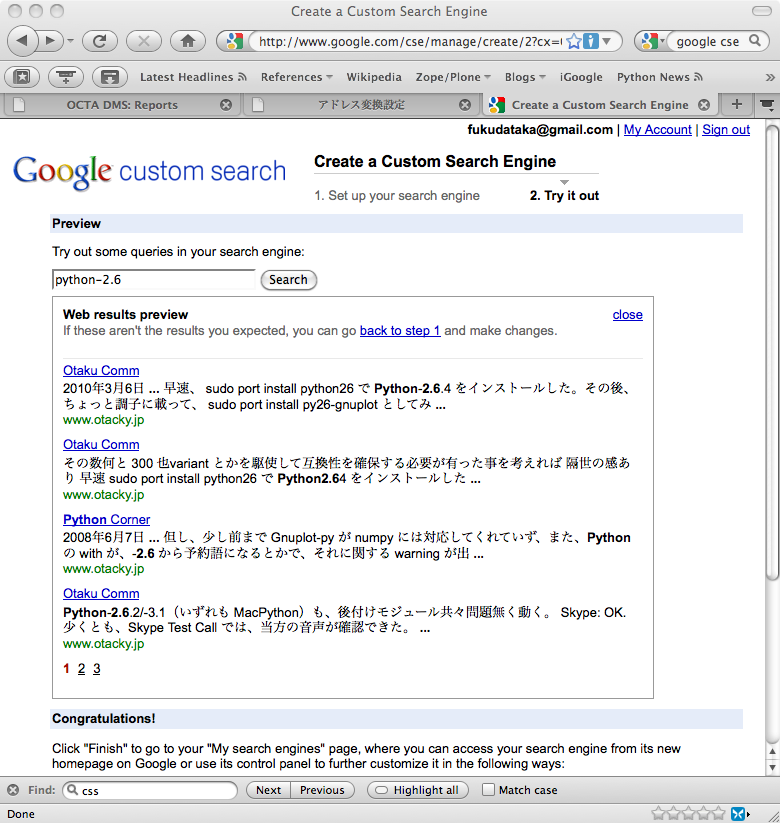780x823 pixels.
Task: Open a new tab with the plus button
Action: (x=736, y=104)
